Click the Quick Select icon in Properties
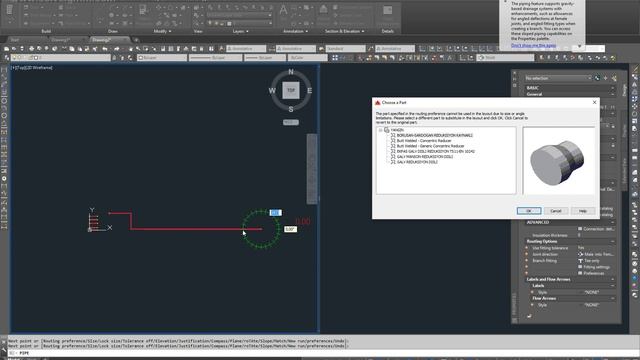This screenshot has height=360, width=640. tap(613, 78)
